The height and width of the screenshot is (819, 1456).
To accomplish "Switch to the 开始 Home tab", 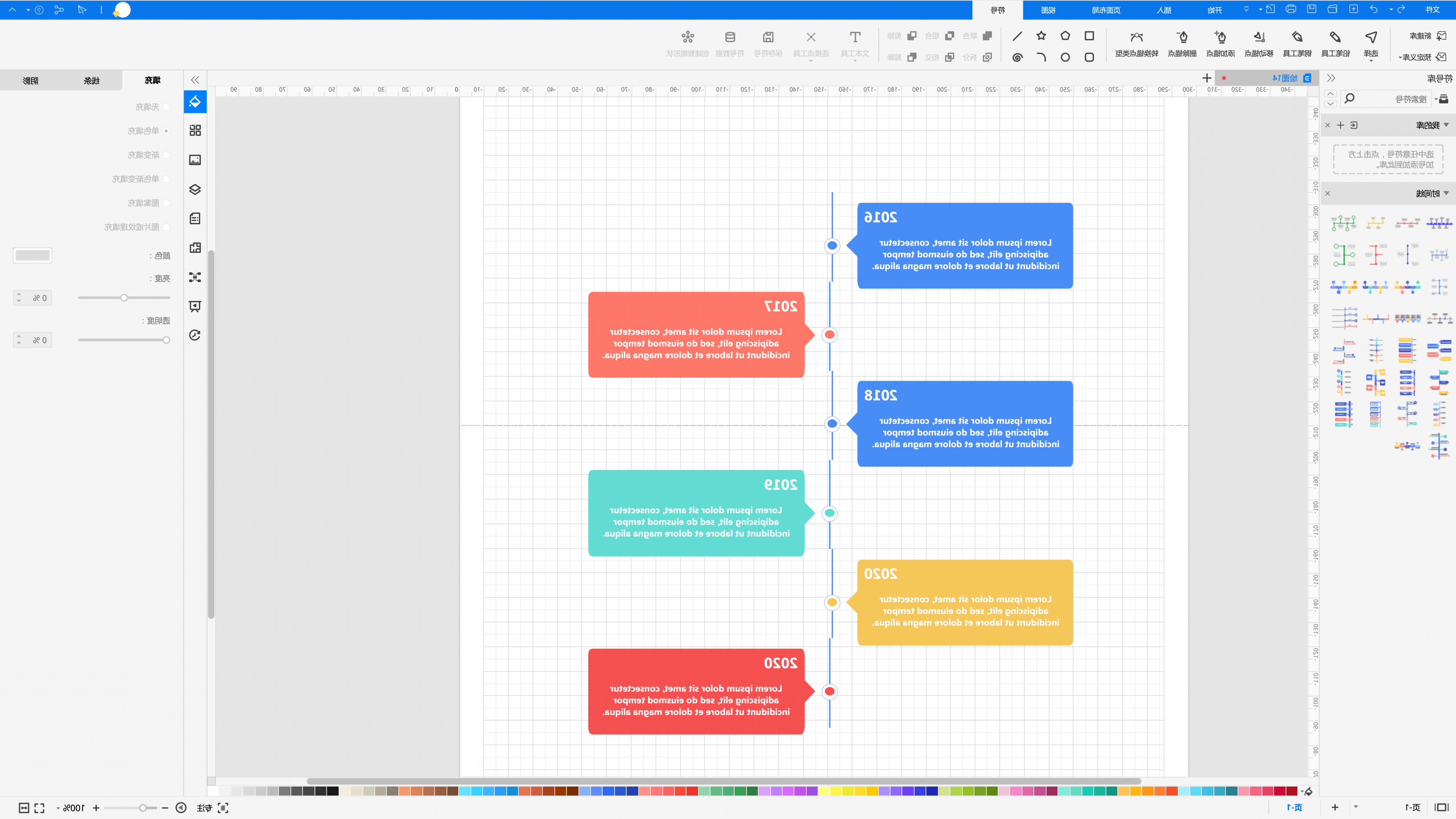I will tap(1215, 10).
